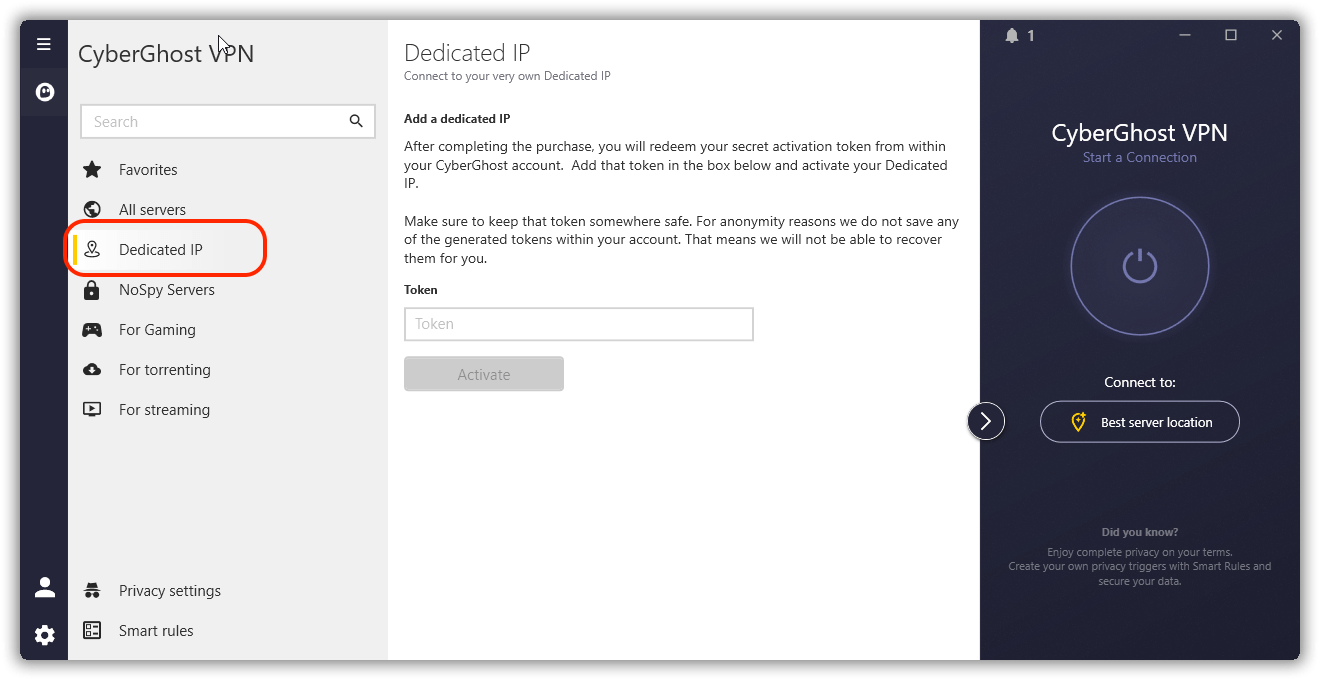Open the account profile icon
1320x680 pixels.
pos(45,588)
